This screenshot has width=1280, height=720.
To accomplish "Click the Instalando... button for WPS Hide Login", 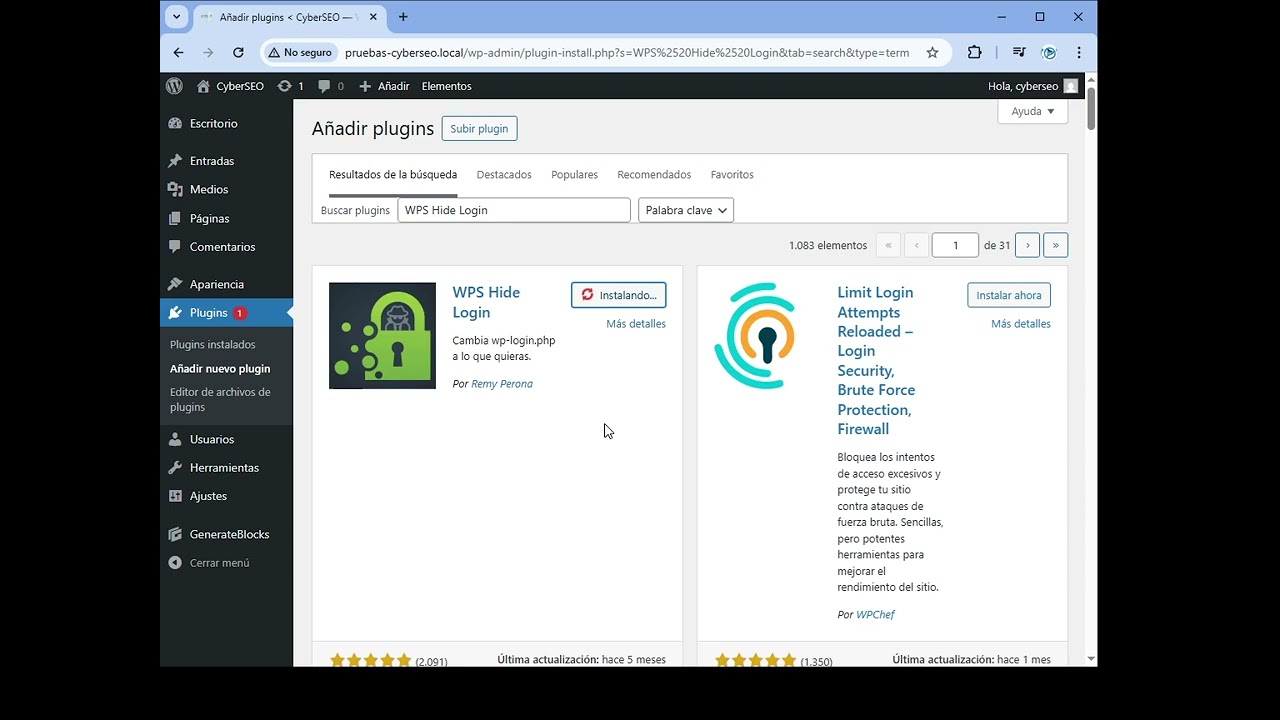I will point(619,295).
